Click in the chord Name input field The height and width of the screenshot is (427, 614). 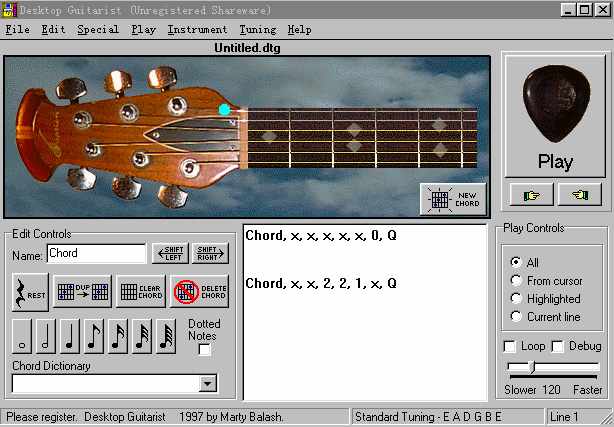(96, 253)
